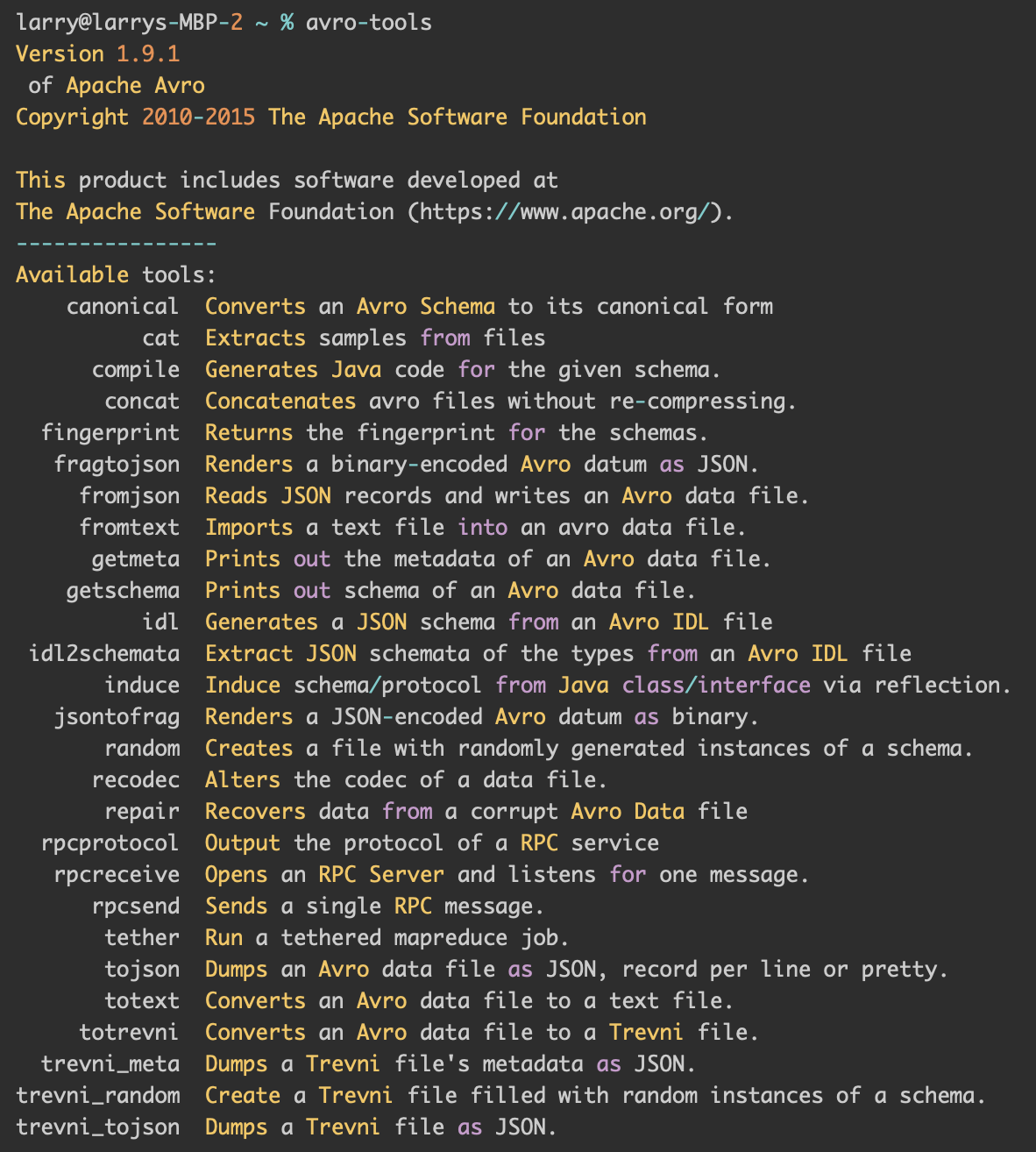This screenshot has height=1152, width=1036.
Task: Select the lowercase 'induce' tool name
Action: (142, 685)
